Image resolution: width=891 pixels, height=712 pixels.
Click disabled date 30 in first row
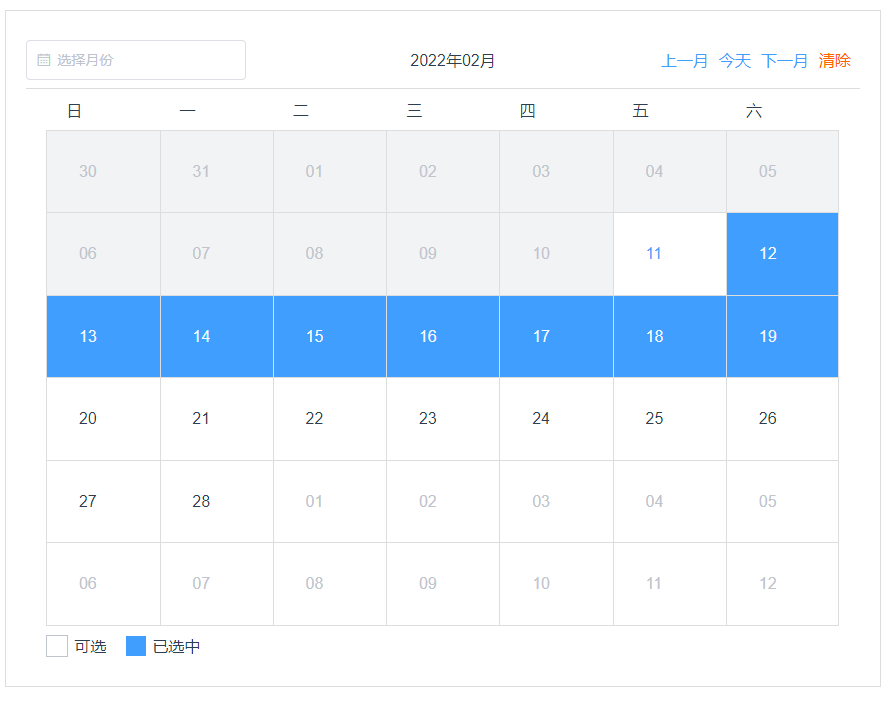tap(103, 172)
